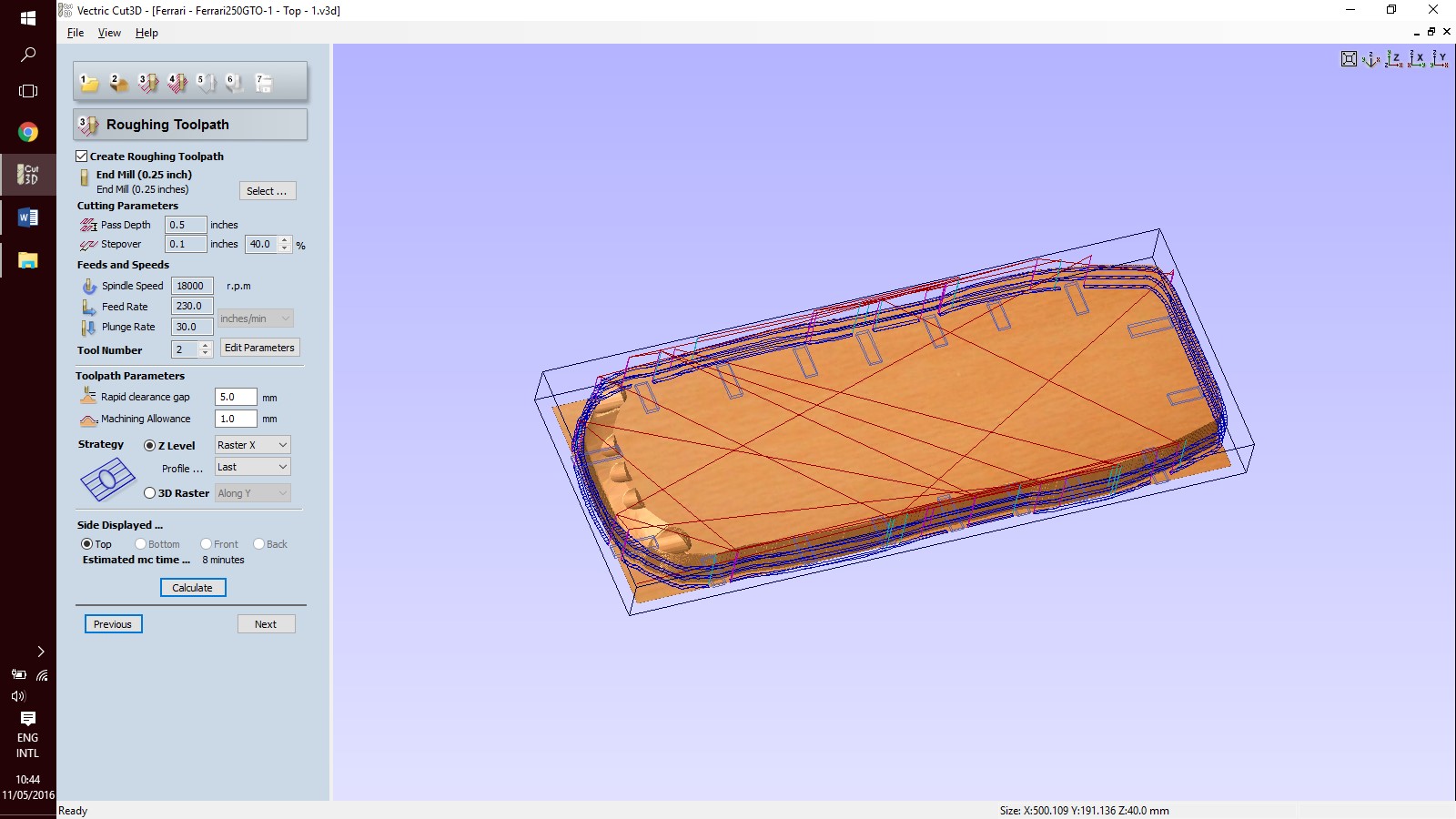Screen dimensions: 1456x819
Task: View model along the Y axis
Action: (1440, 59)
